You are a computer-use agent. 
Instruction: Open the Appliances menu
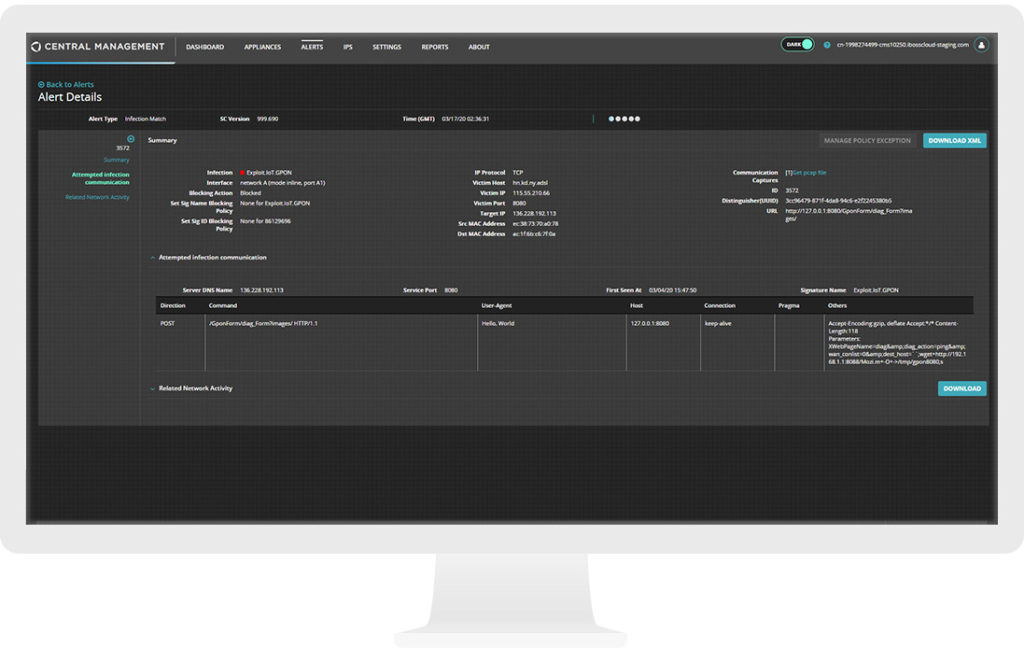[x=263, y=47]
